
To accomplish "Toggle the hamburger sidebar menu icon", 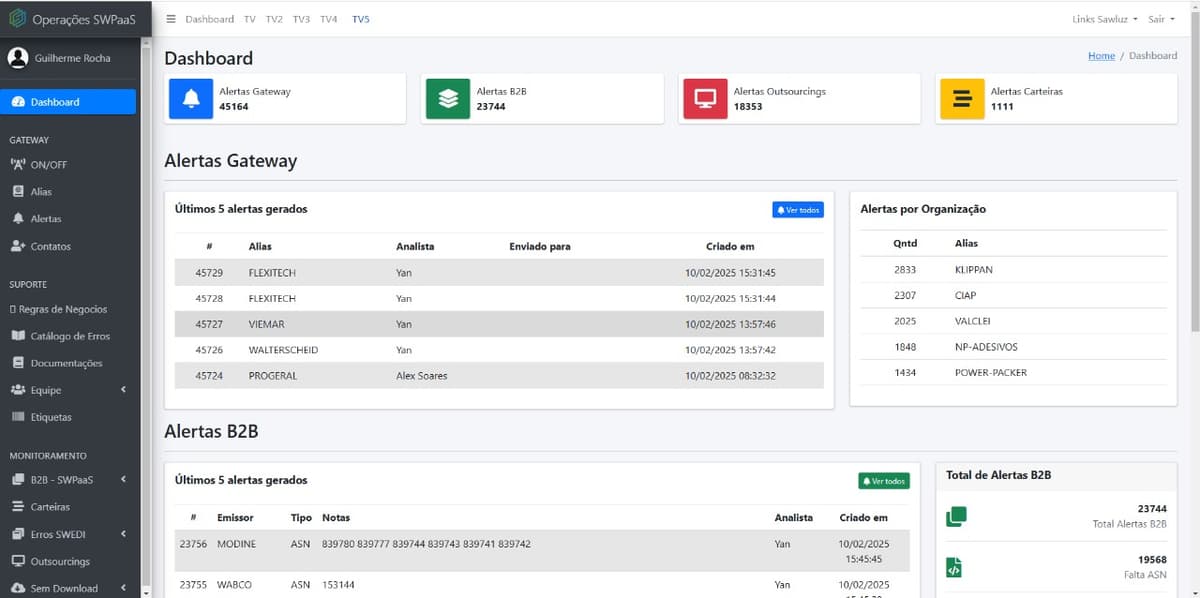I will click(171, 19).
